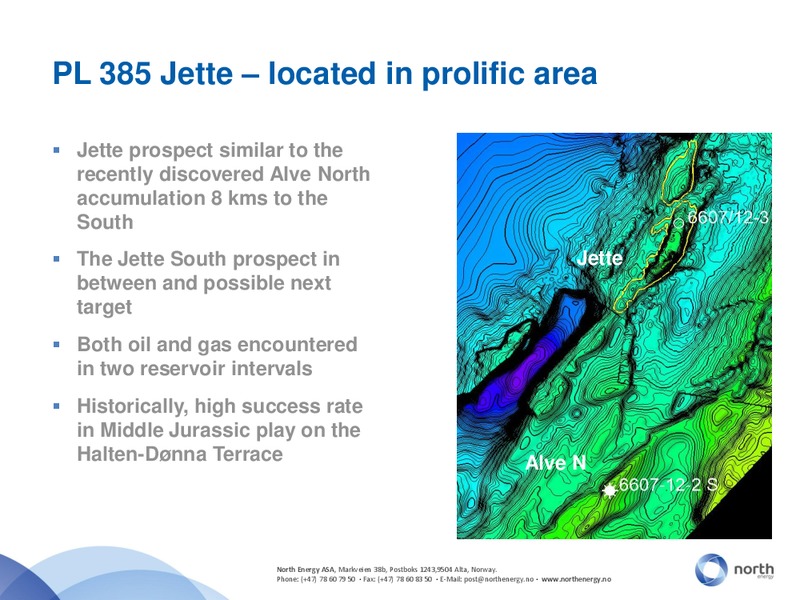Select the bullet text 'Jette prospect similar to the recently discovered Alve North'
This screenshot has width=800, height=600.
pos(223,162)
